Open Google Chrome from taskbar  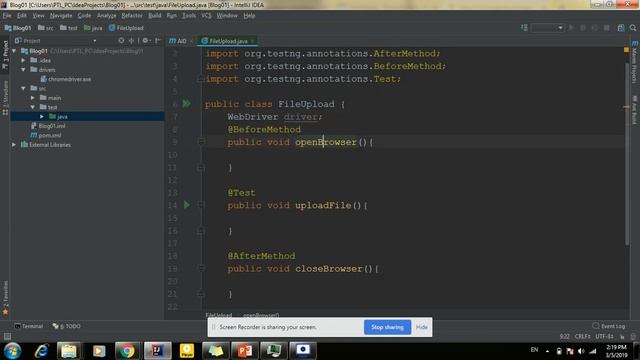click(x=127, y=351)
